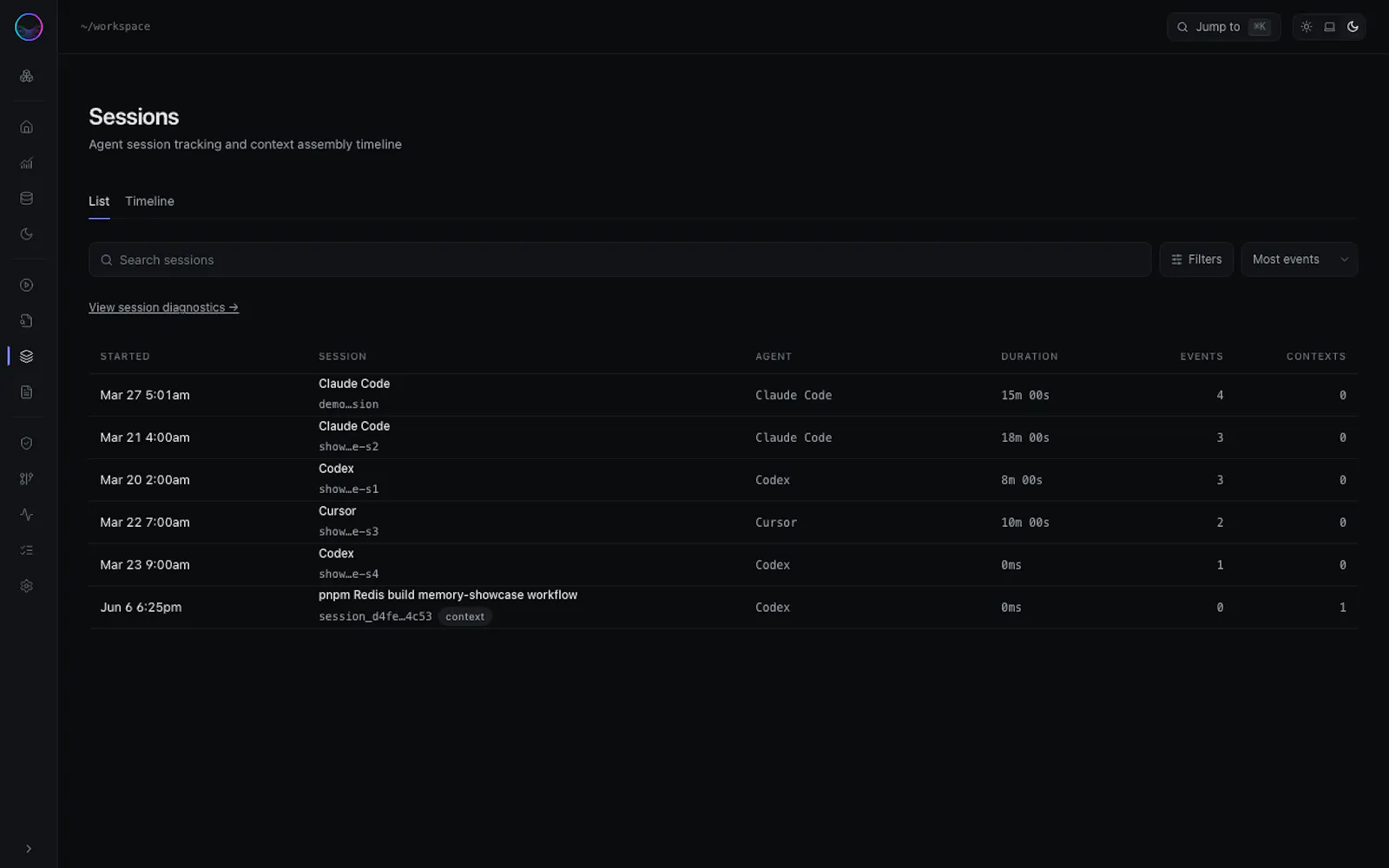Image resolution: width=1389 pixels, height=868 pixels.
Task: Click session ID demo…sion
Action: (x=348, y=404)
